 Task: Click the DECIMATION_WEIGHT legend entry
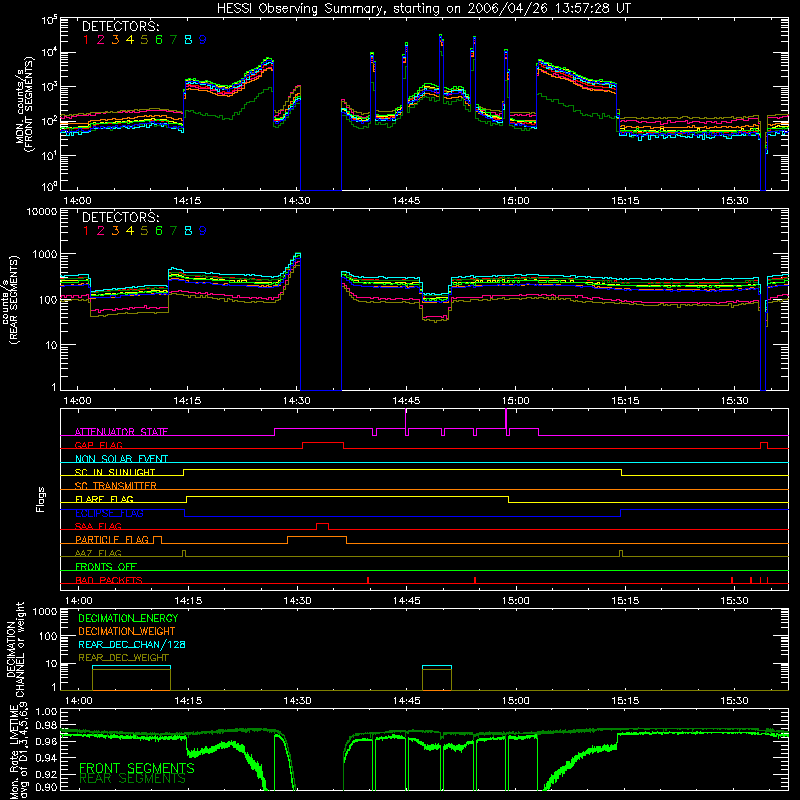(127, 631)
